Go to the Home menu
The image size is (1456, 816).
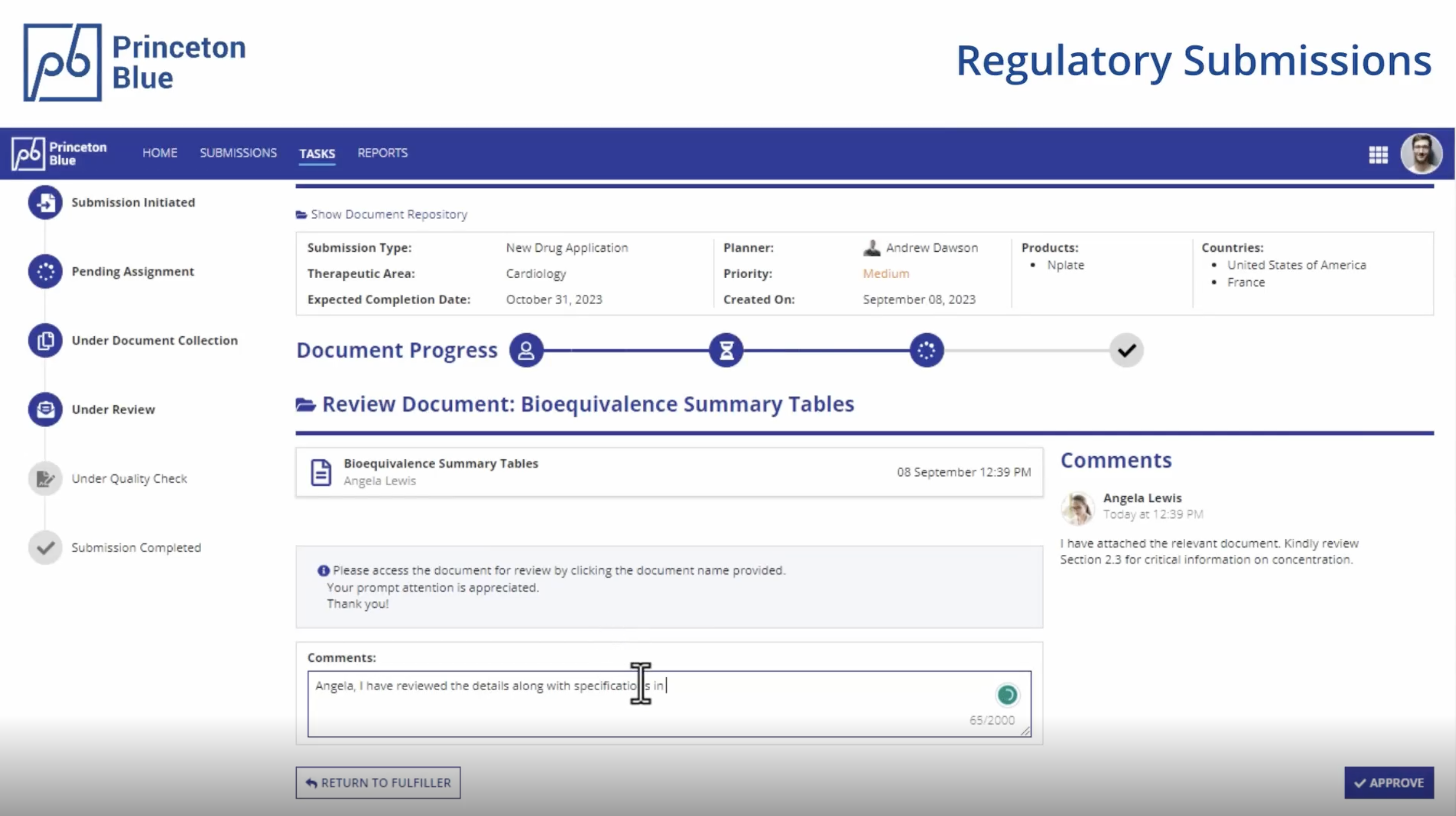click(159, 153)
